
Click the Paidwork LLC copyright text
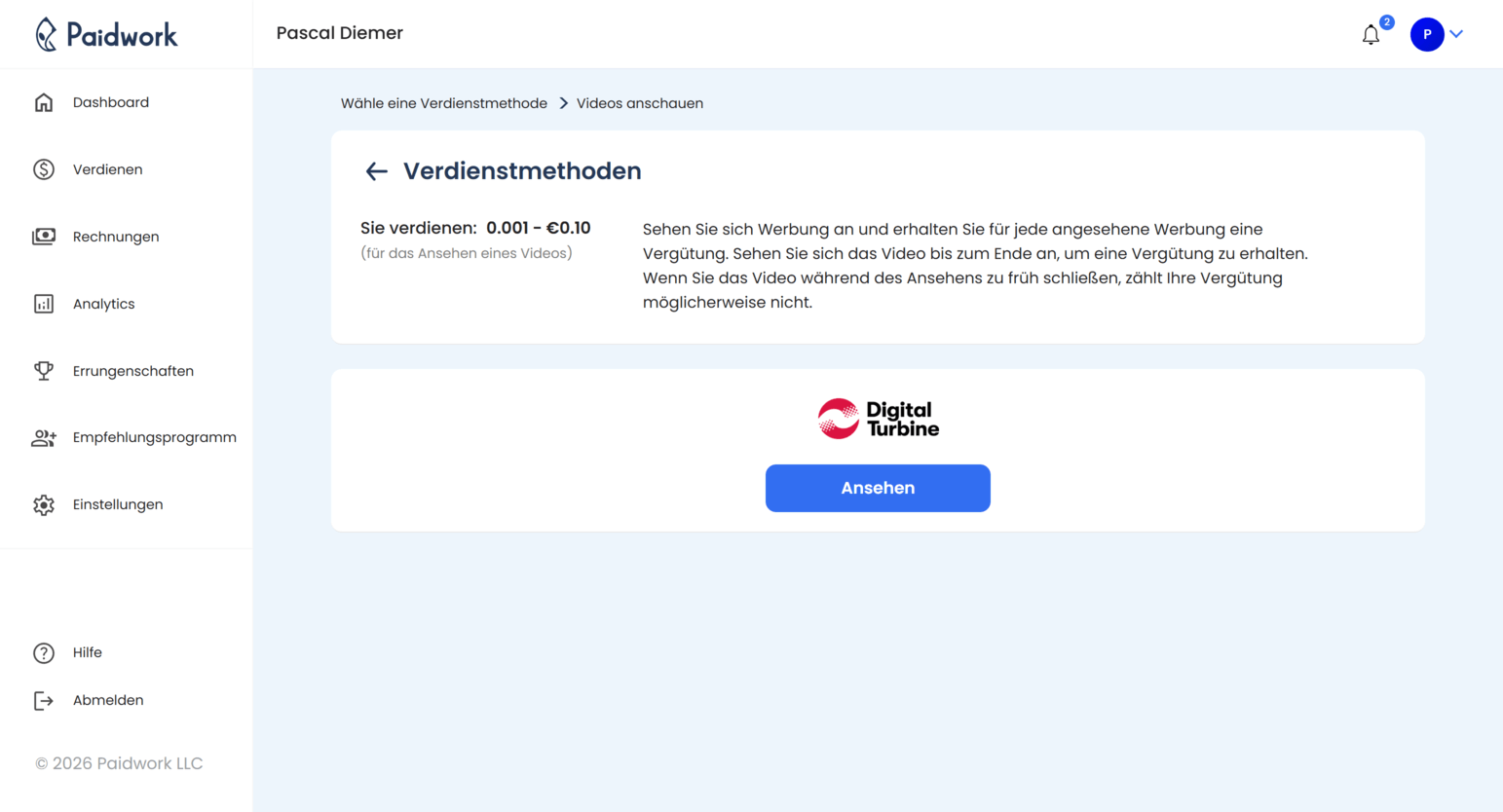point(119,763)
